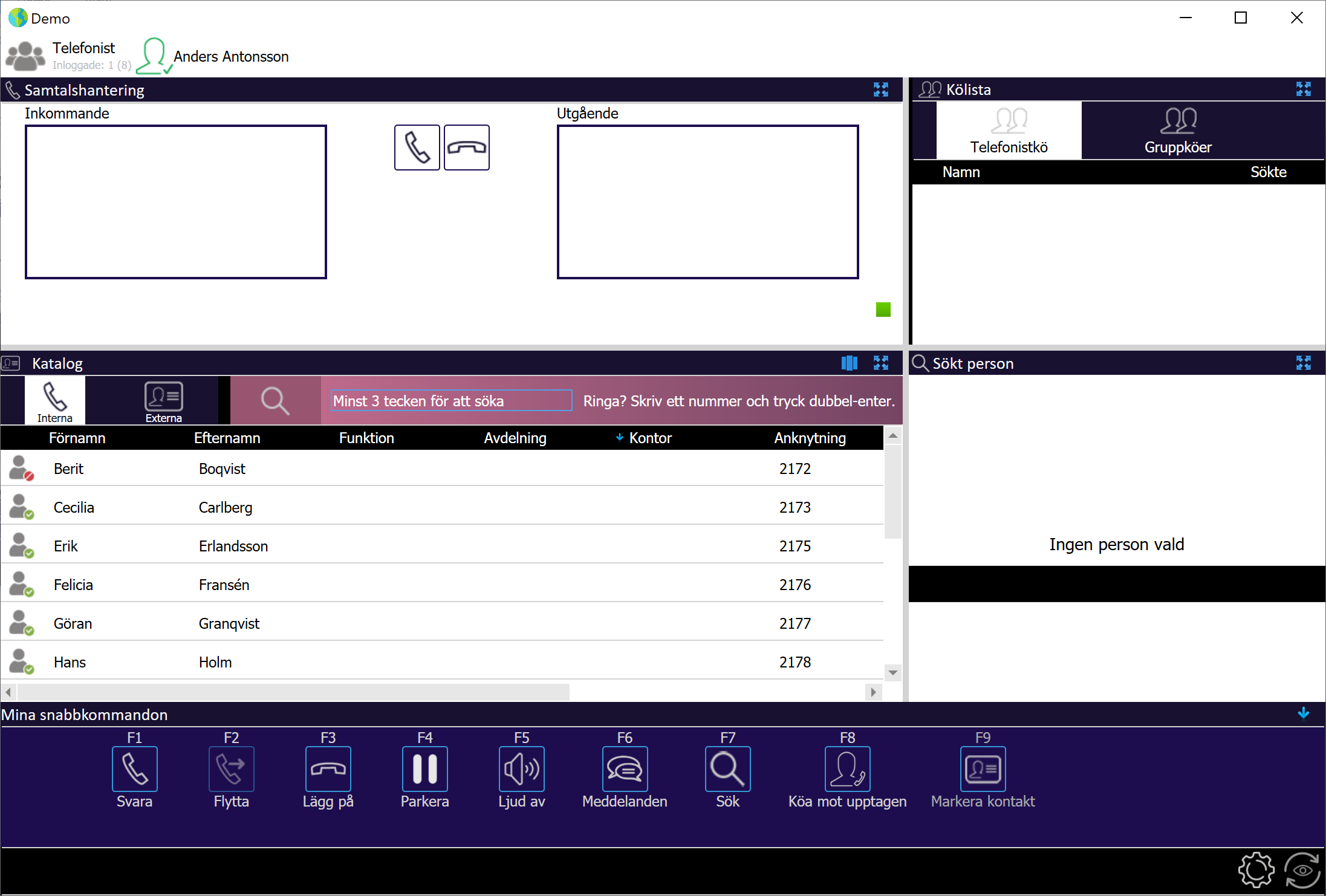
Task: Open F6 Meddelanden
Action: tap(625, 768)
